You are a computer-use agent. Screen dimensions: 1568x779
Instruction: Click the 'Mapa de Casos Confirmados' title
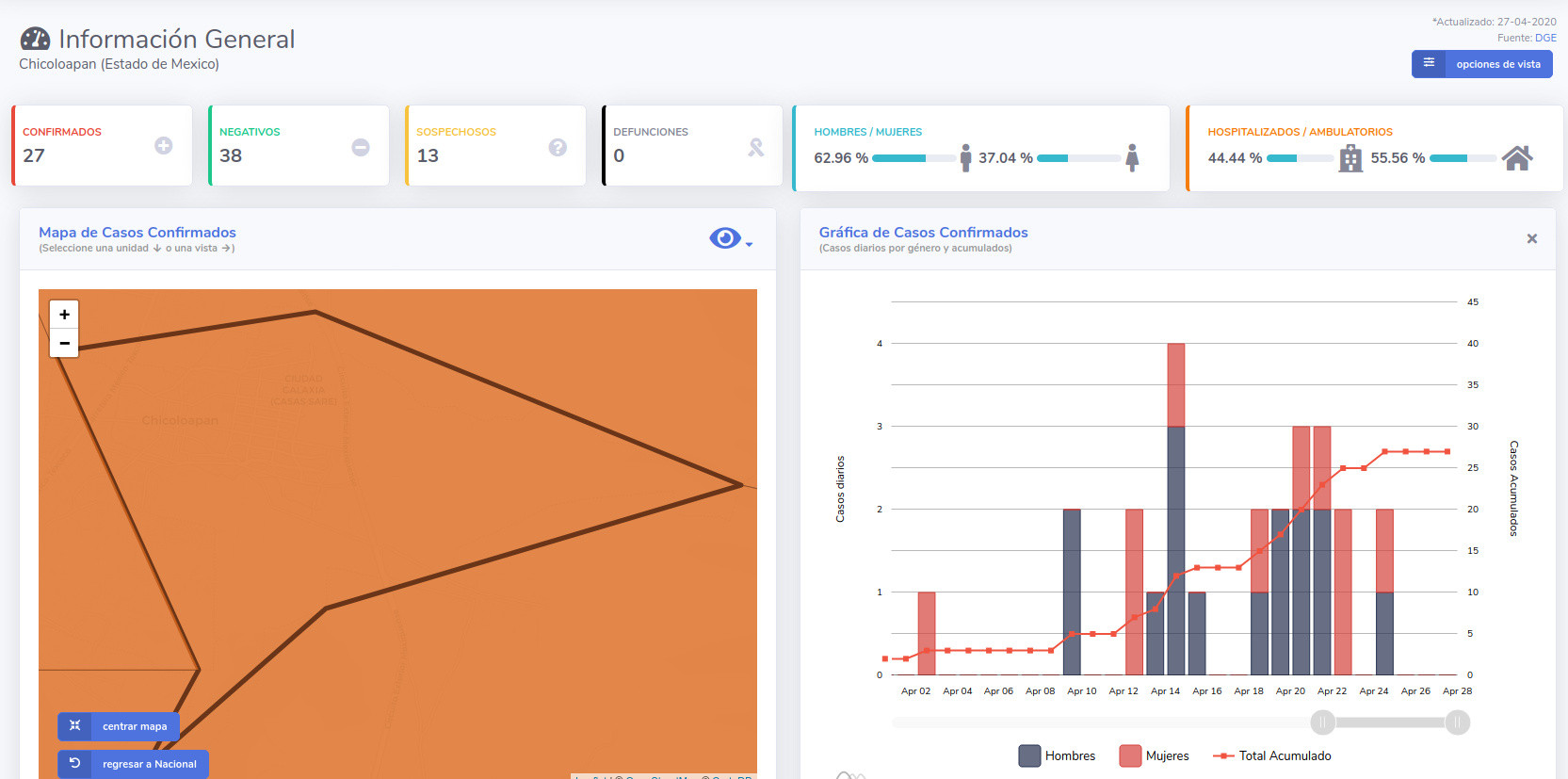pos(137,232)
